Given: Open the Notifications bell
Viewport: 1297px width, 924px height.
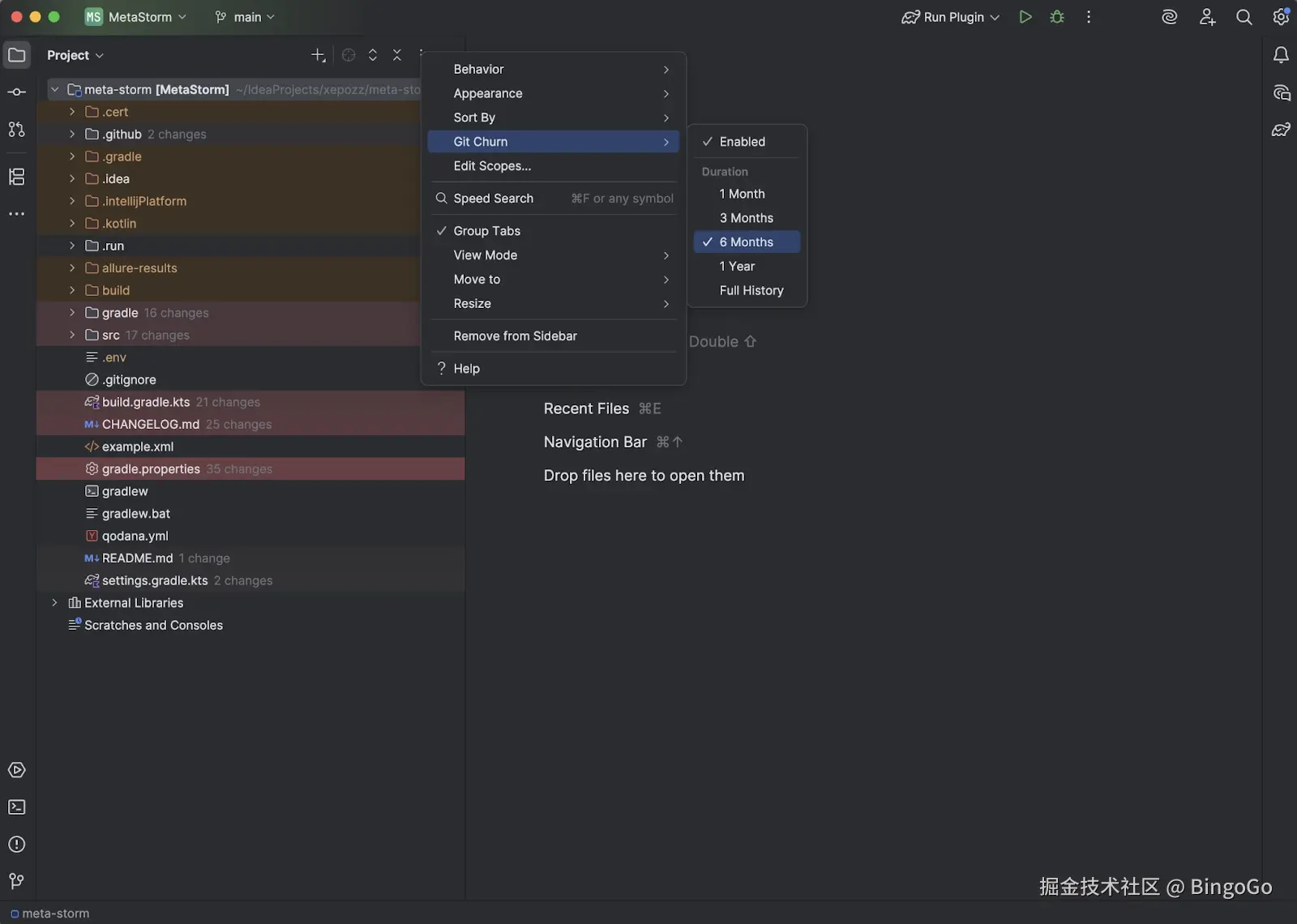Looking at the screenshot, I should [x=1280, y=54].
